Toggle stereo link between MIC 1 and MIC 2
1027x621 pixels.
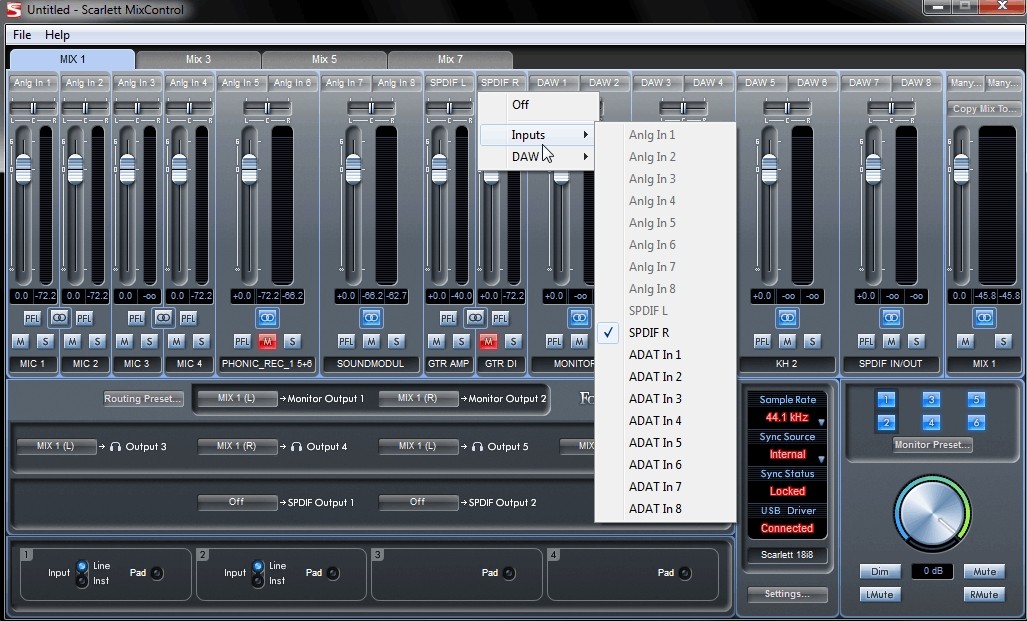[59, 318]
